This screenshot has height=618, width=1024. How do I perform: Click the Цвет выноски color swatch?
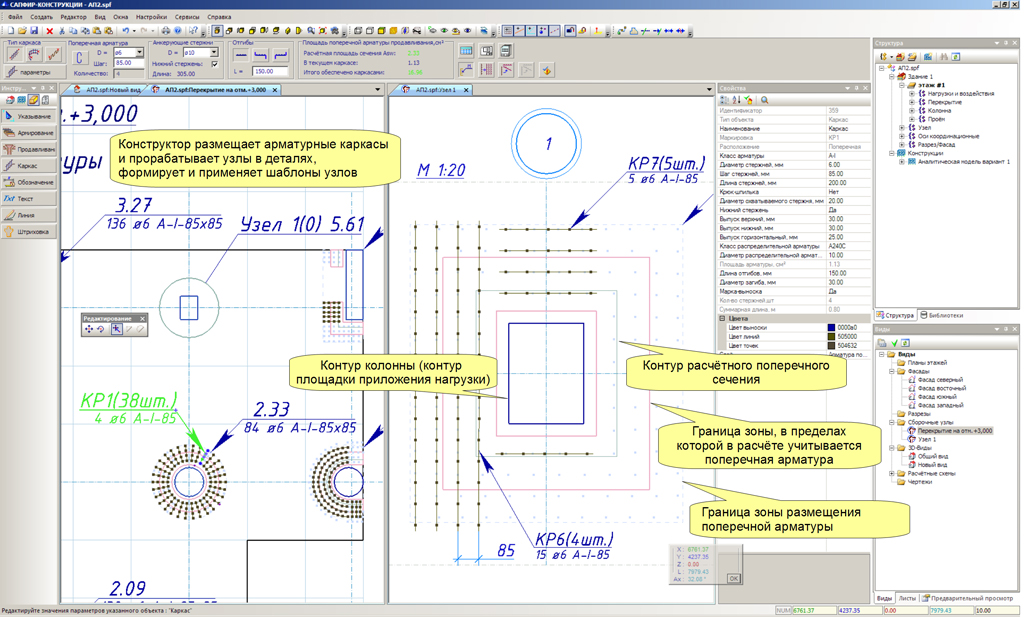(x=833, y=328)
